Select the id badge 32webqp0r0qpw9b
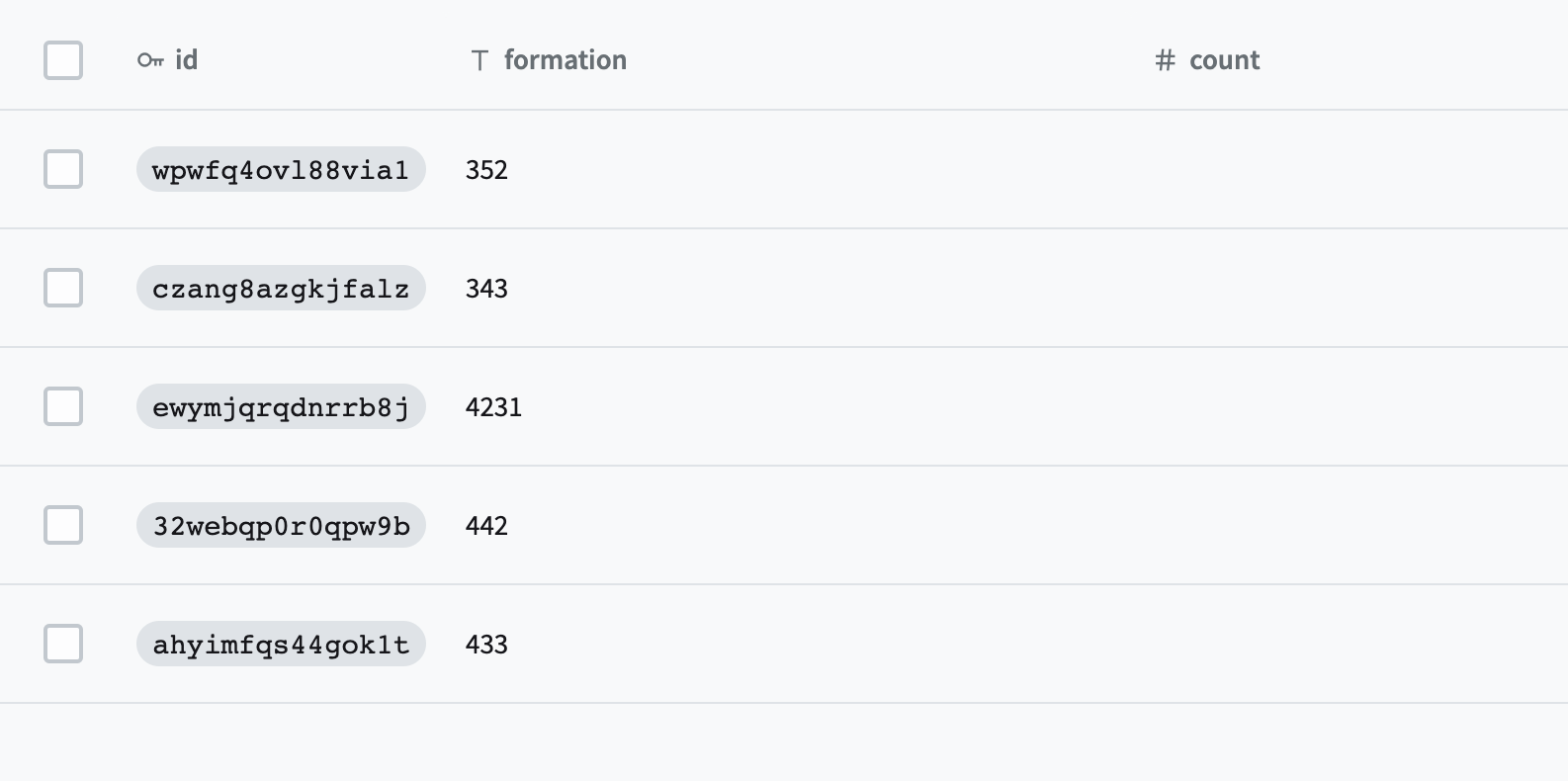Image resolution: width=1568 pixels, height=781 pixels. (280, 525)
